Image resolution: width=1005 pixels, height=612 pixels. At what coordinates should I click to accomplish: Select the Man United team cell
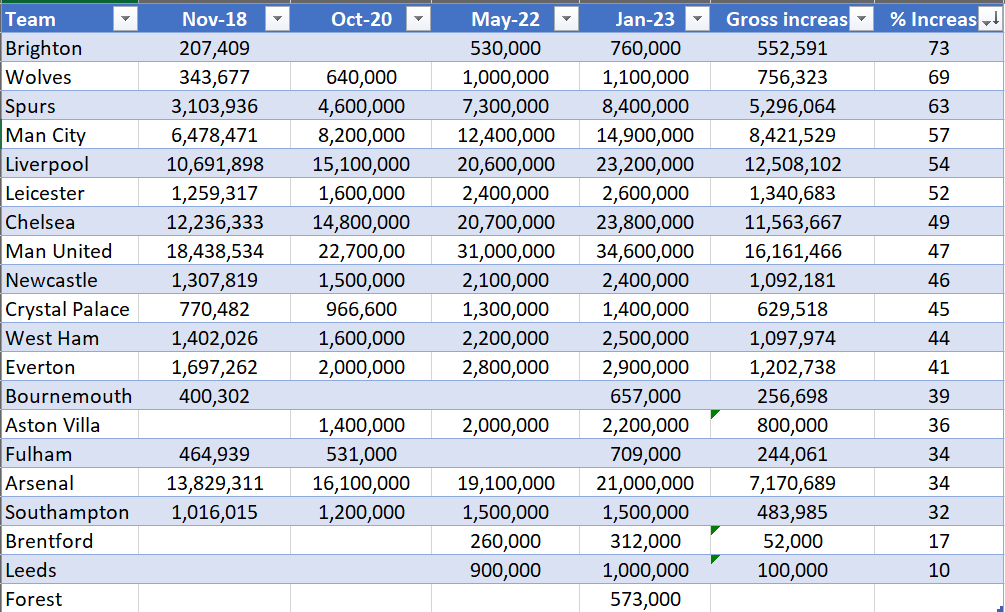click(x=70, y=251)
